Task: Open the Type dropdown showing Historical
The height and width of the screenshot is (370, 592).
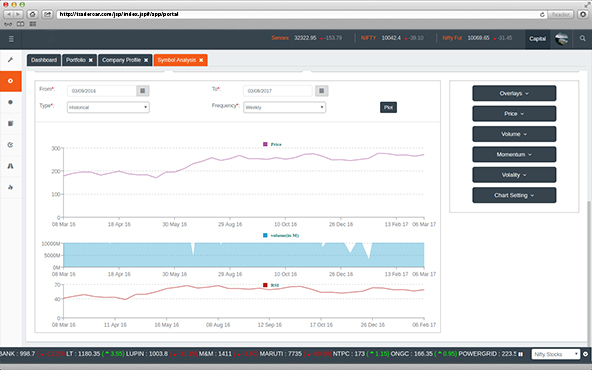Action: [x=108, y=107]
